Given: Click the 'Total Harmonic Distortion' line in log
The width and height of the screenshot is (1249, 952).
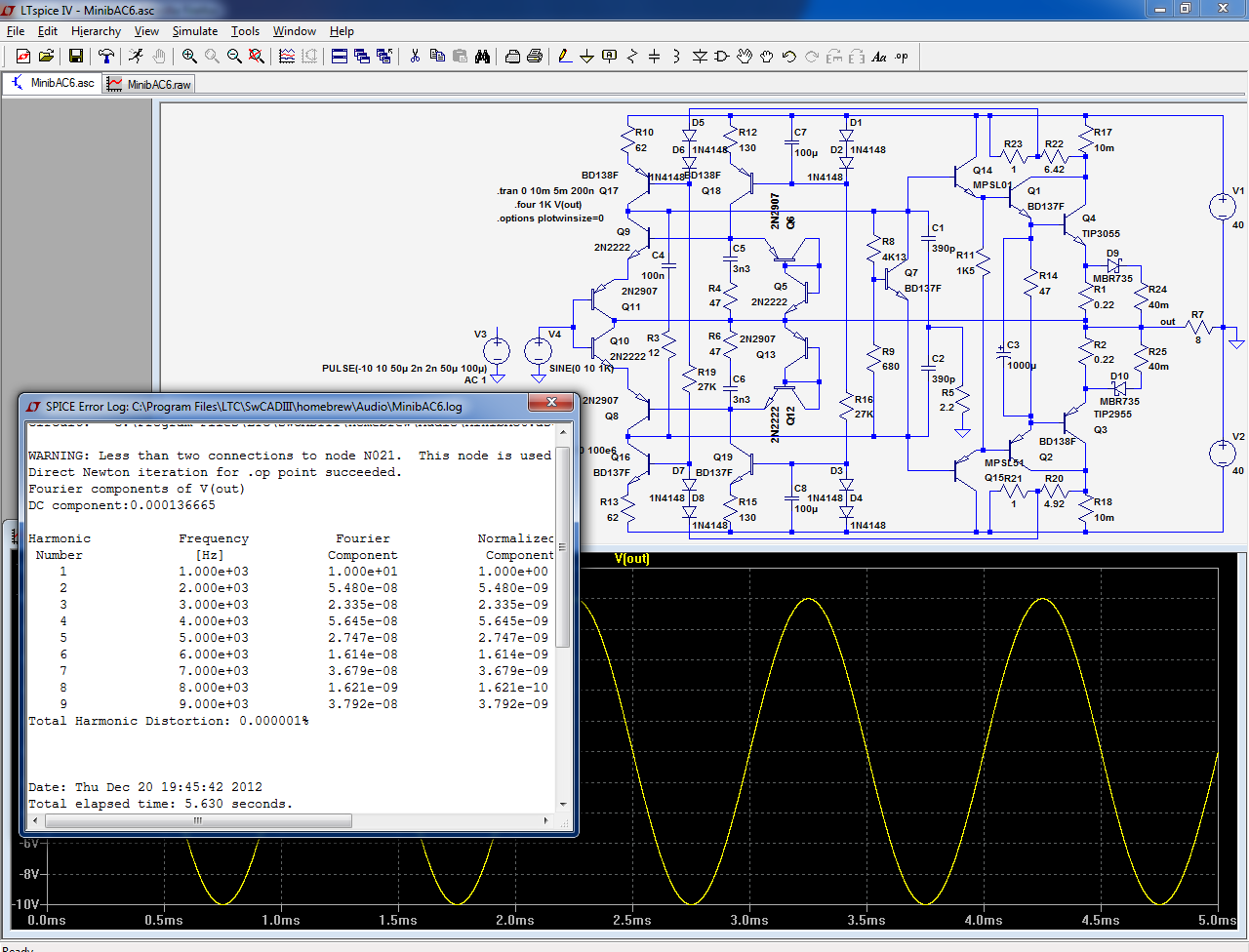Looking at the screenshot, I should point(169,721).
